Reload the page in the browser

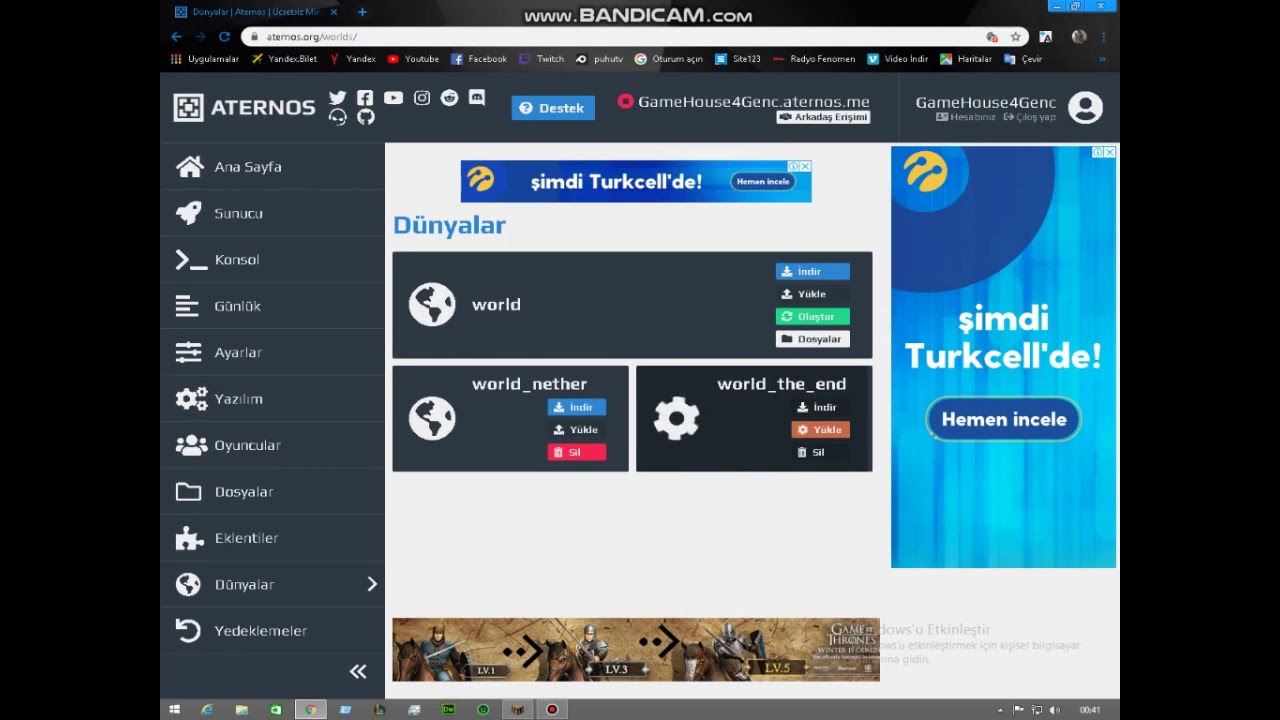[x=224, y=37]
